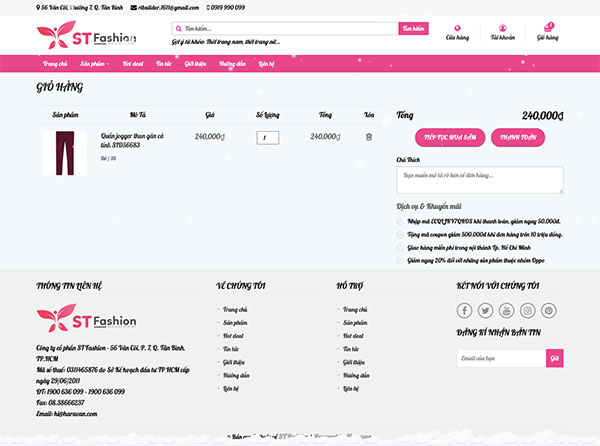The width and height of the screenshot is (600, 446).
Task: Click the Tìm kiếm search button
Action: (413, 28)
